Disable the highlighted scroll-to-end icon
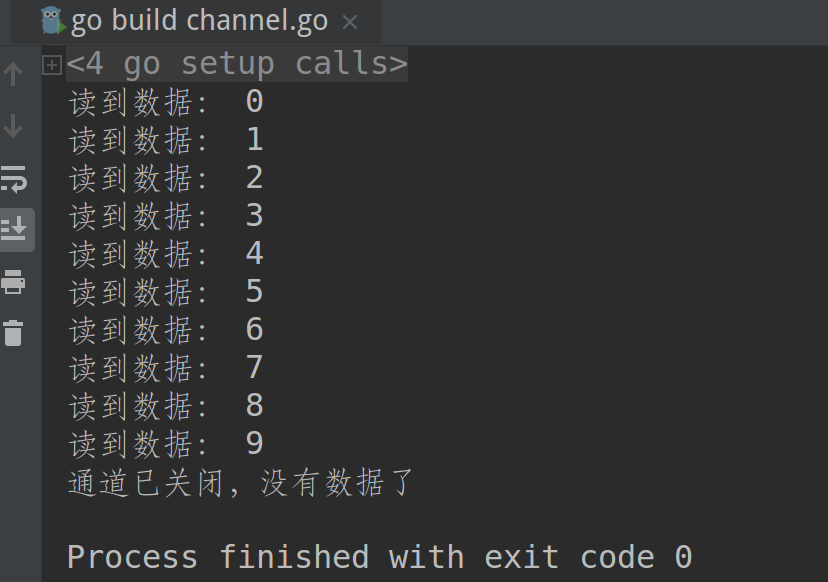The height and width of the screenshot is (582, 828). (x=16, y=229)
